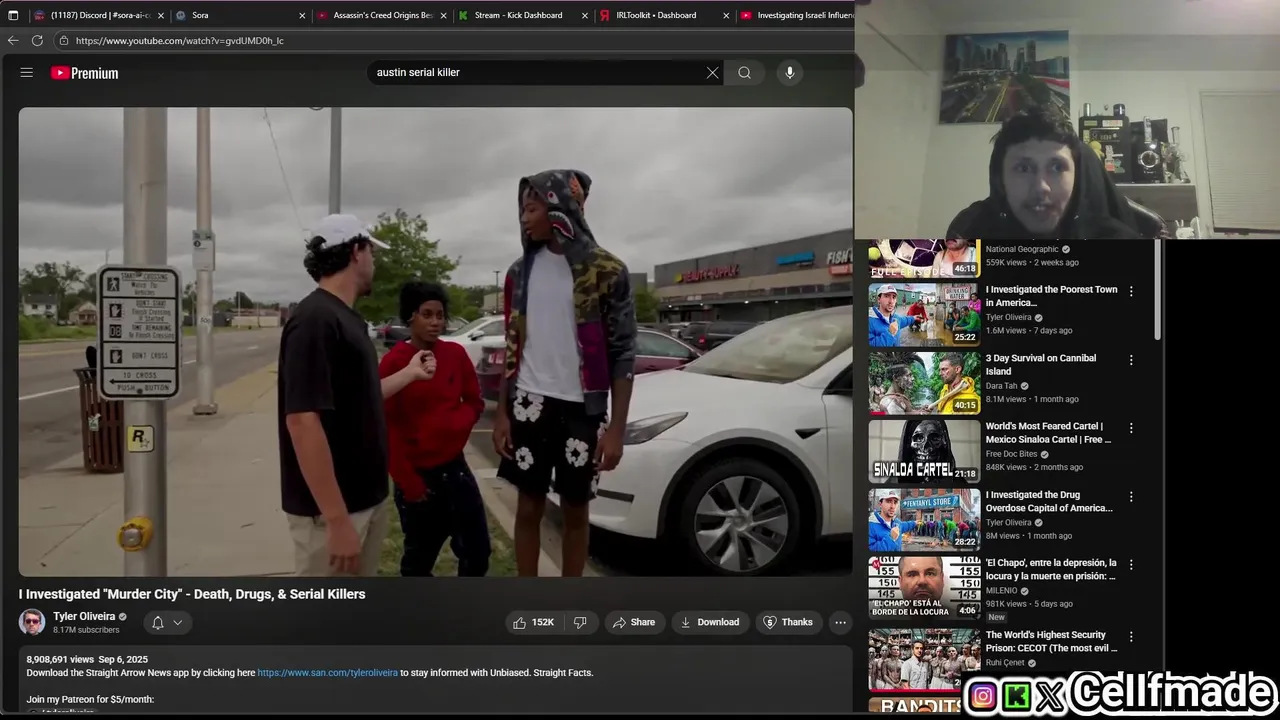The width and height of the screenshot is (1280, 720).
Task: Go back with the browser back arrow
Action: coord(13,41)
